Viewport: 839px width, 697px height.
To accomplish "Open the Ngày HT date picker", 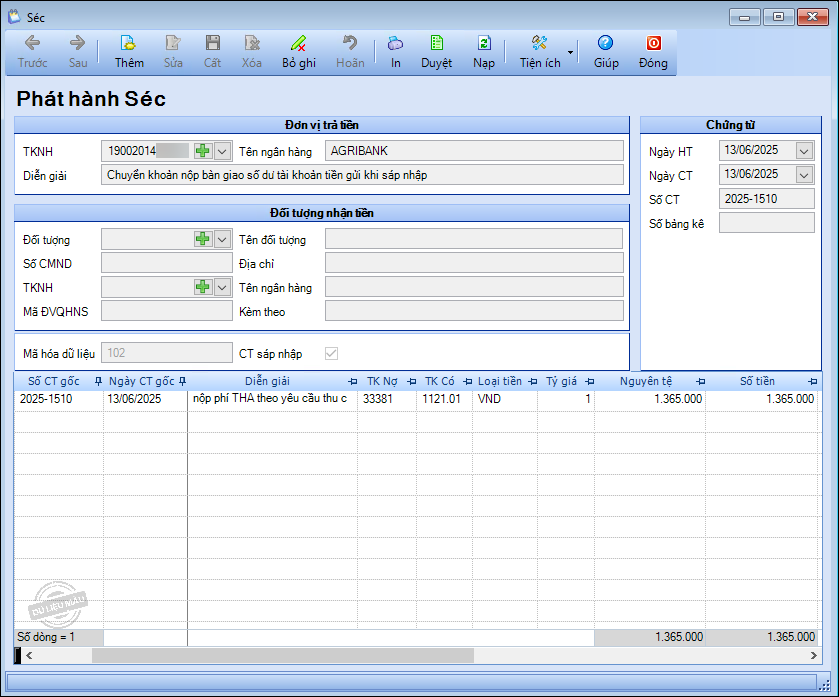I will click(804, 151).
